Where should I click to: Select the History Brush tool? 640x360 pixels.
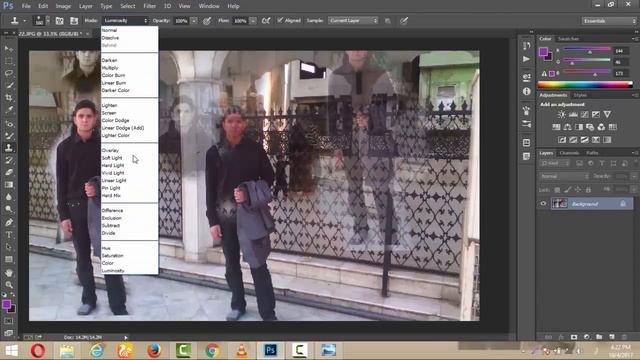click(x=9, y=160)
